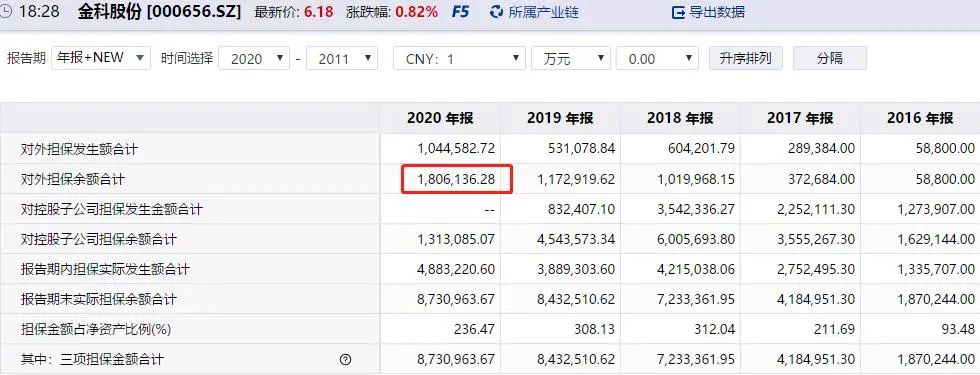Click the latest price value 6.18
This screenshot has height=375, width=980.
[319, 12]
